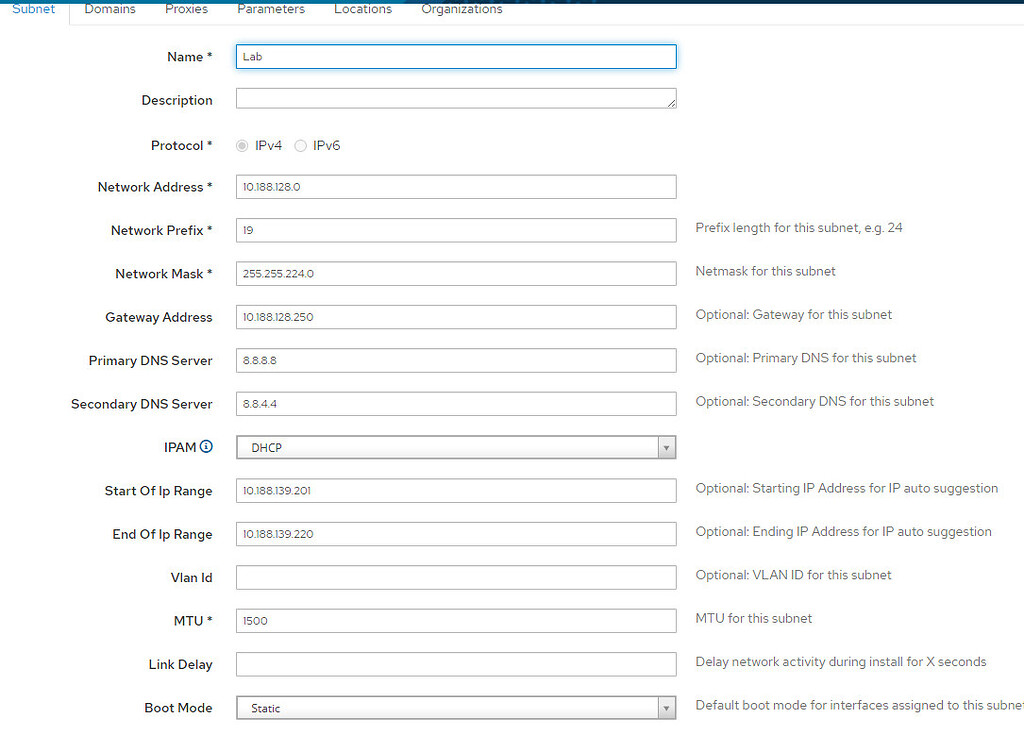Open the Organizations tab
1024x735 pixels.
(461, 8)
